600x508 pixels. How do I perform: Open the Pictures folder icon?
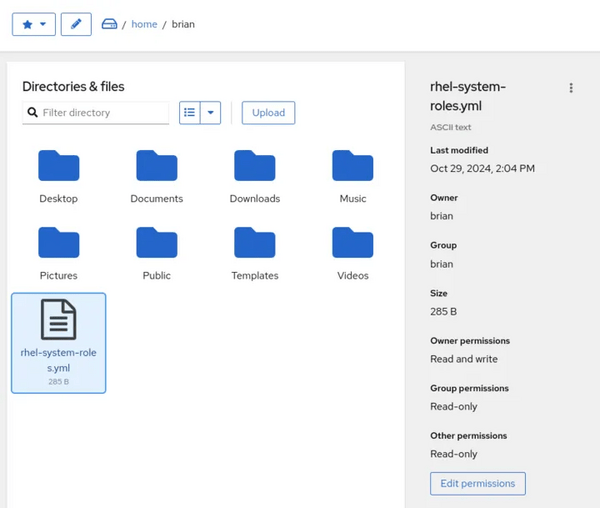pos(58,243)
